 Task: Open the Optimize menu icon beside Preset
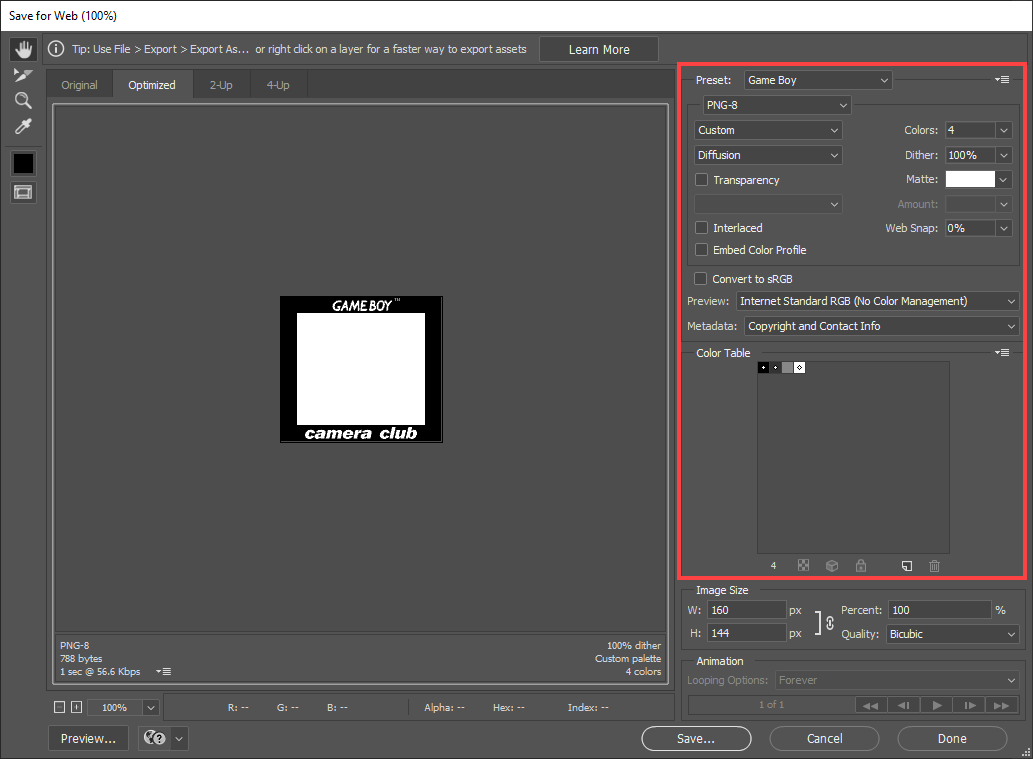pos(1002,80)
